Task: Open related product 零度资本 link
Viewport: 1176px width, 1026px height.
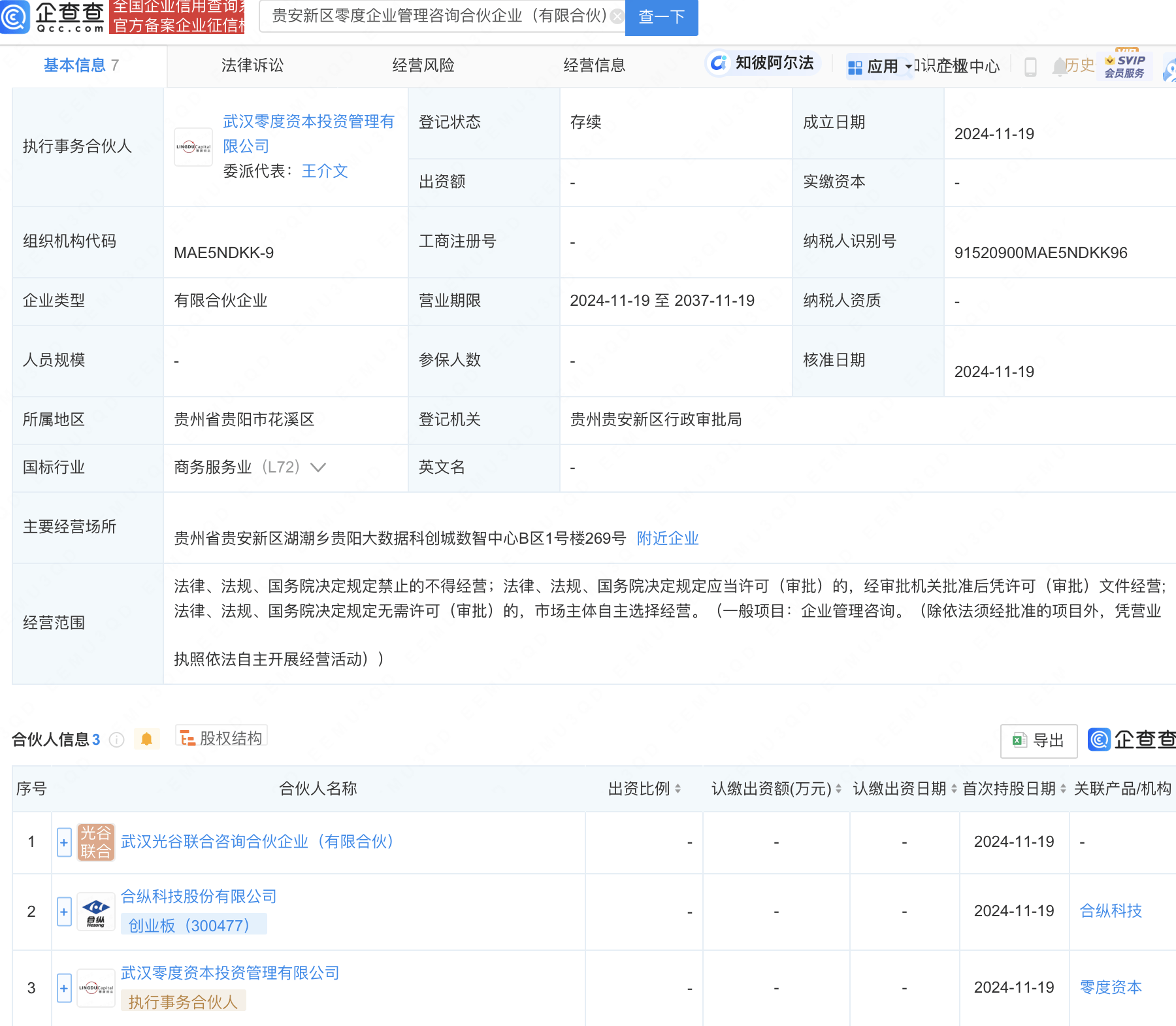Action: (x=1111, y=987)
